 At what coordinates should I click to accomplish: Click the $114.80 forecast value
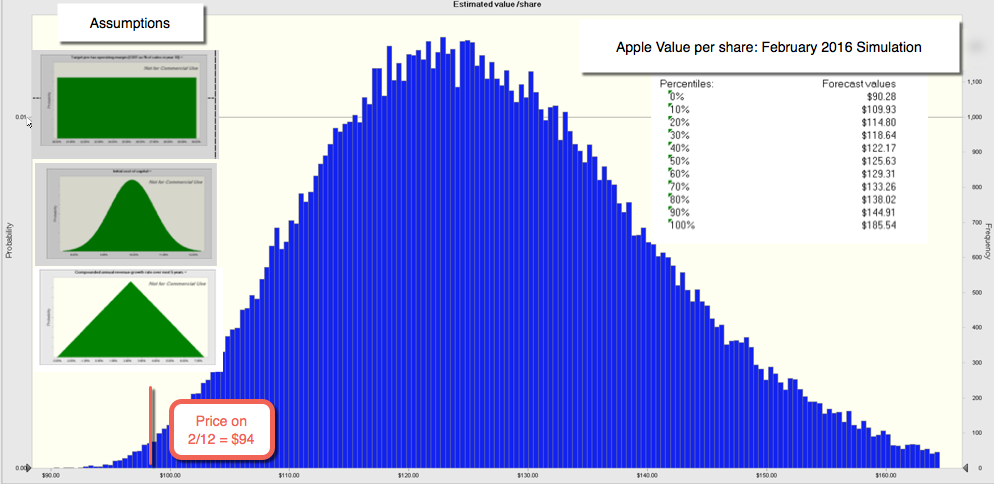[879, 122]
